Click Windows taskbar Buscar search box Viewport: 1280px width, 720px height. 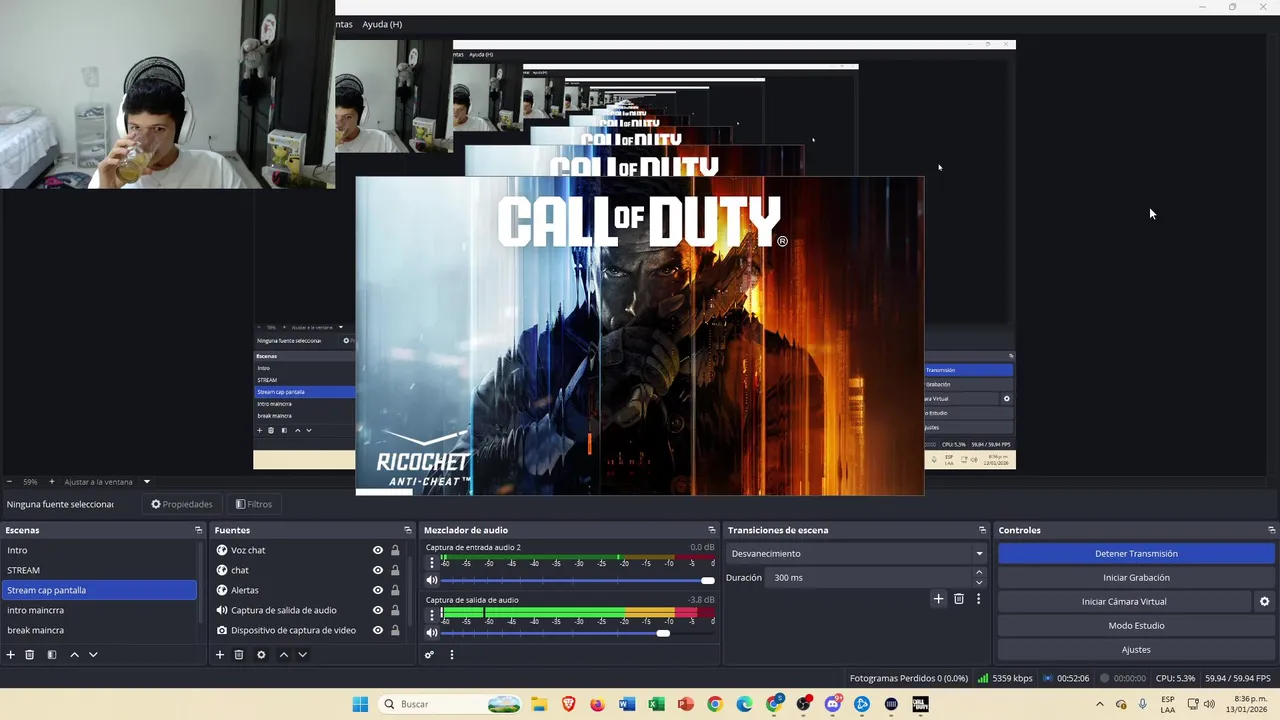point(451,704)
